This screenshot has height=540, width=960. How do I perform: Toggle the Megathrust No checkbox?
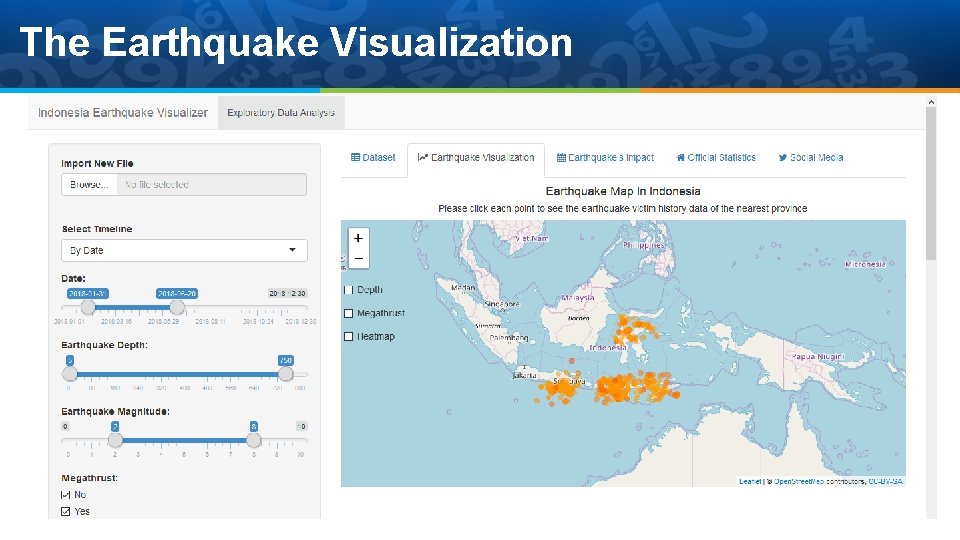tap(66, 495)
